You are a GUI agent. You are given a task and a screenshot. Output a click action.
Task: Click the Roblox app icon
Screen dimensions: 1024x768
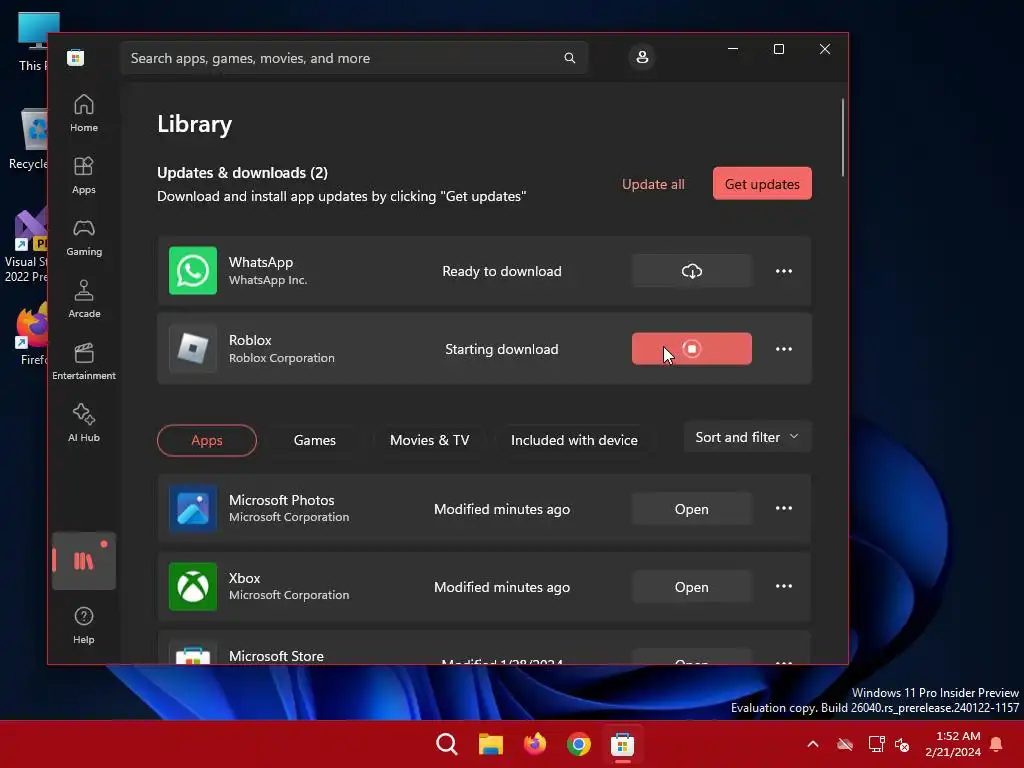(x=193, y=349)
